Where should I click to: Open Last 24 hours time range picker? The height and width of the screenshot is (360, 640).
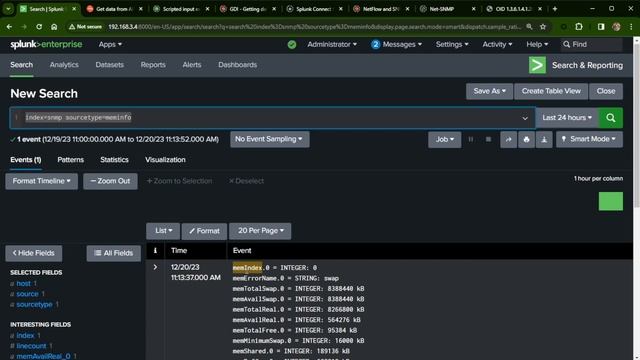pyautogui.click(x=567, y=118)
